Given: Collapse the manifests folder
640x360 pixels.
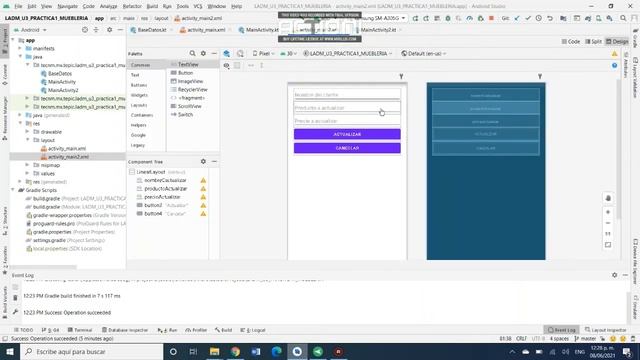Looking at the screenshot, I should point(20,48).
